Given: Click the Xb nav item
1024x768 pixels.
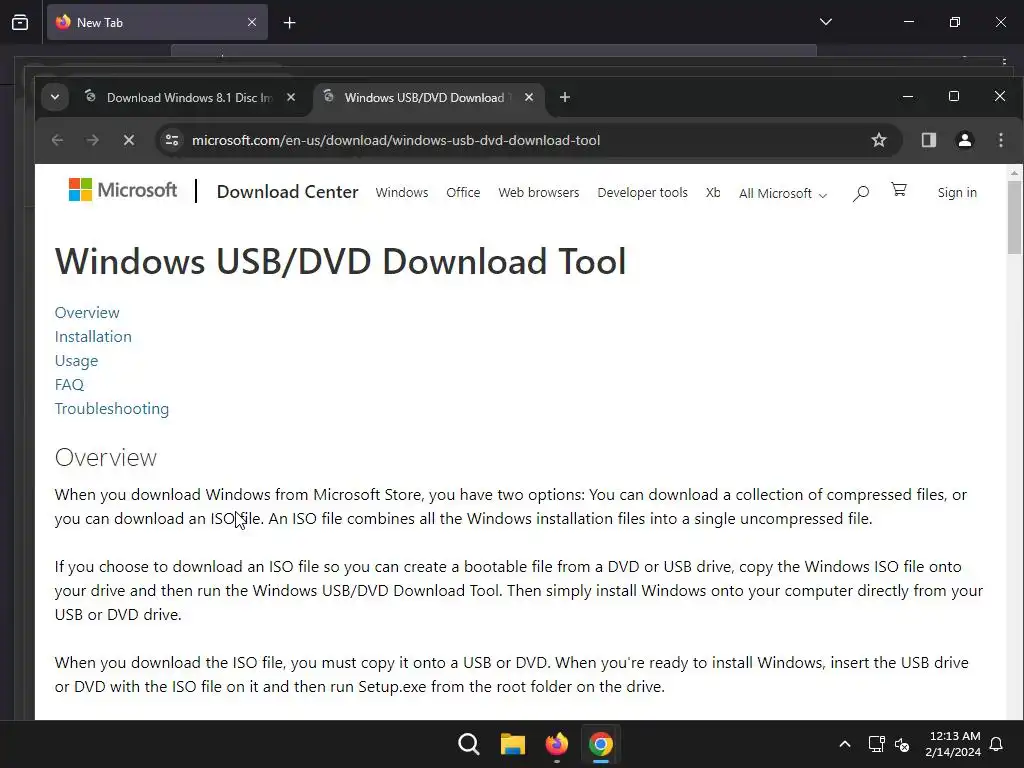Looking at the screenshot, I should point(713,193).
